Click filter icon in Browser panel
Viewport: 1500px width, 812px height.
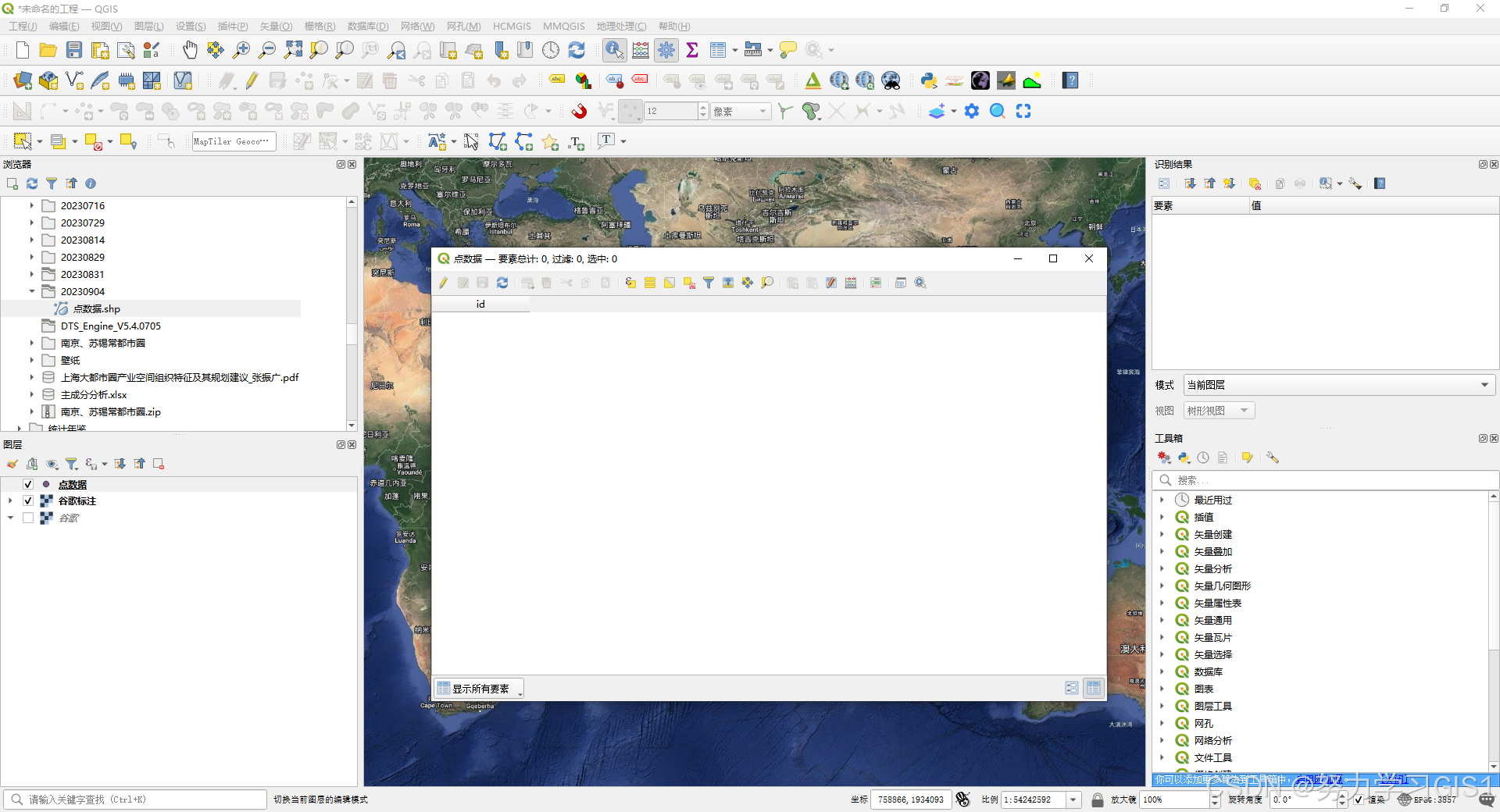pos(52,183)
